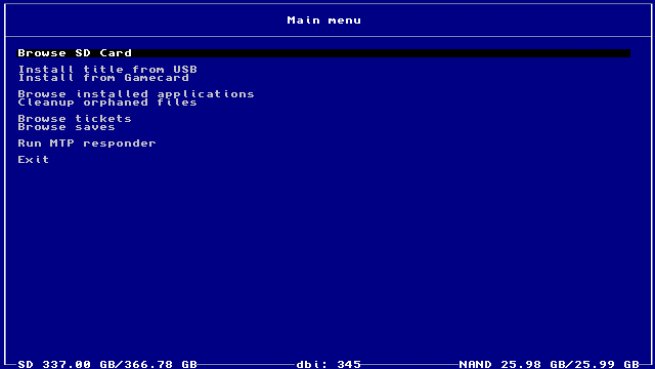Start Run MTP responder
This screenshot has width=655, height=369.
tap(86, 143)
